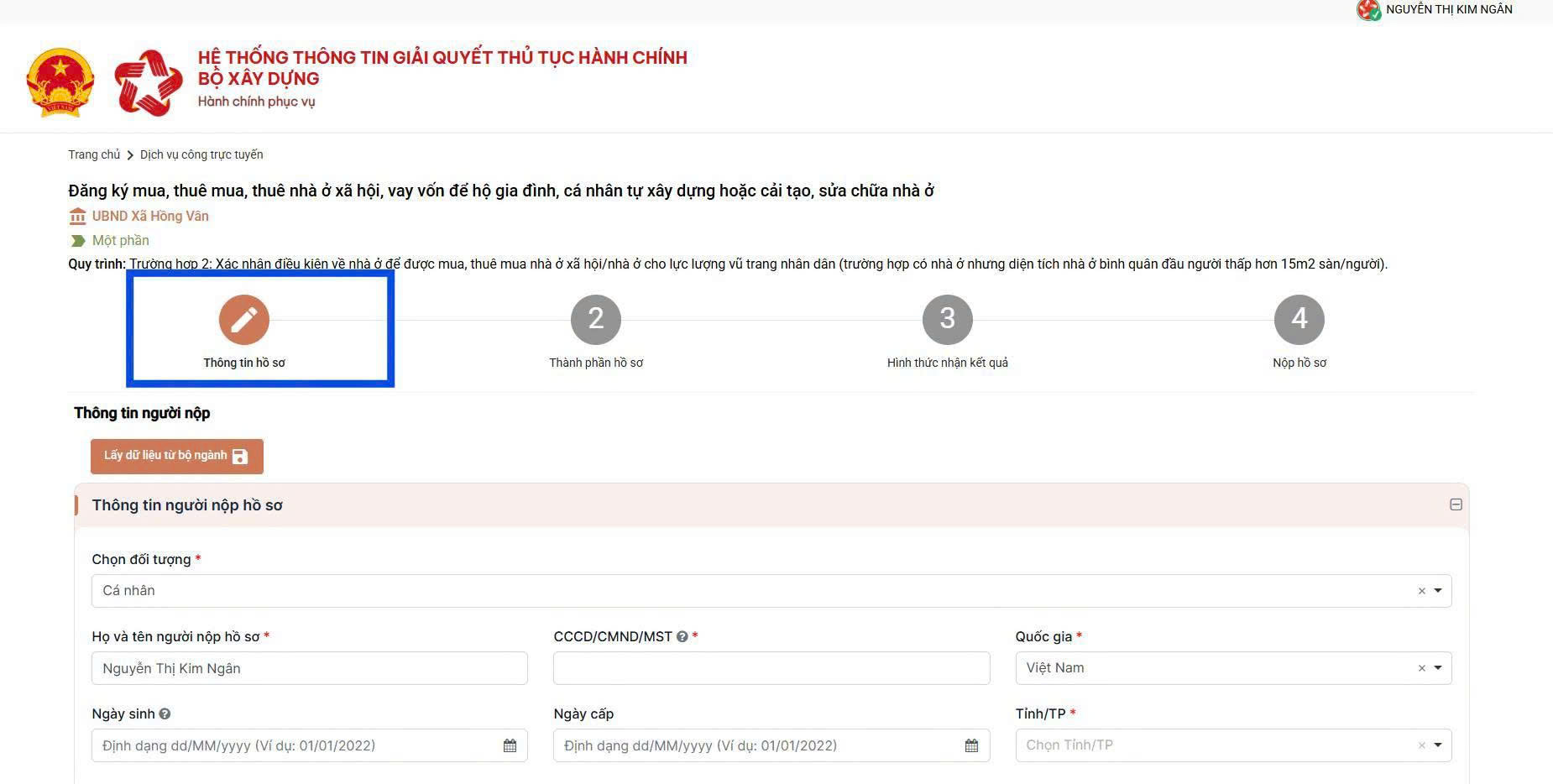This screenshot has height=784, width=1553.
Task: Open user avatar icon beside Nguyễn Thị Kim Ngân
Action: pos(1368,10)
